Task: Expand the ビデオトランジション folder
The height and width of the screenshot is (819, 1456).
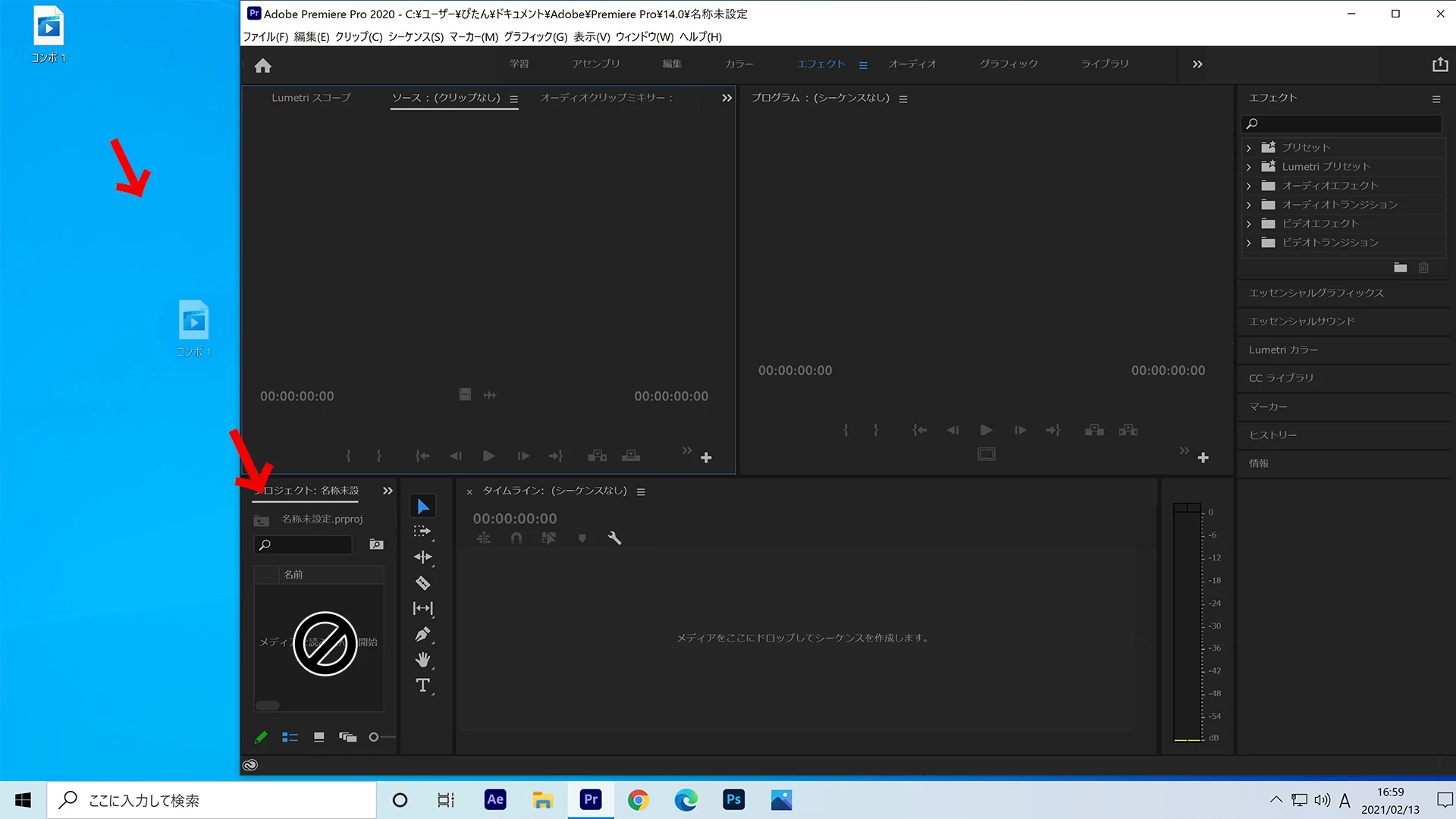Action: point(1248,243)
